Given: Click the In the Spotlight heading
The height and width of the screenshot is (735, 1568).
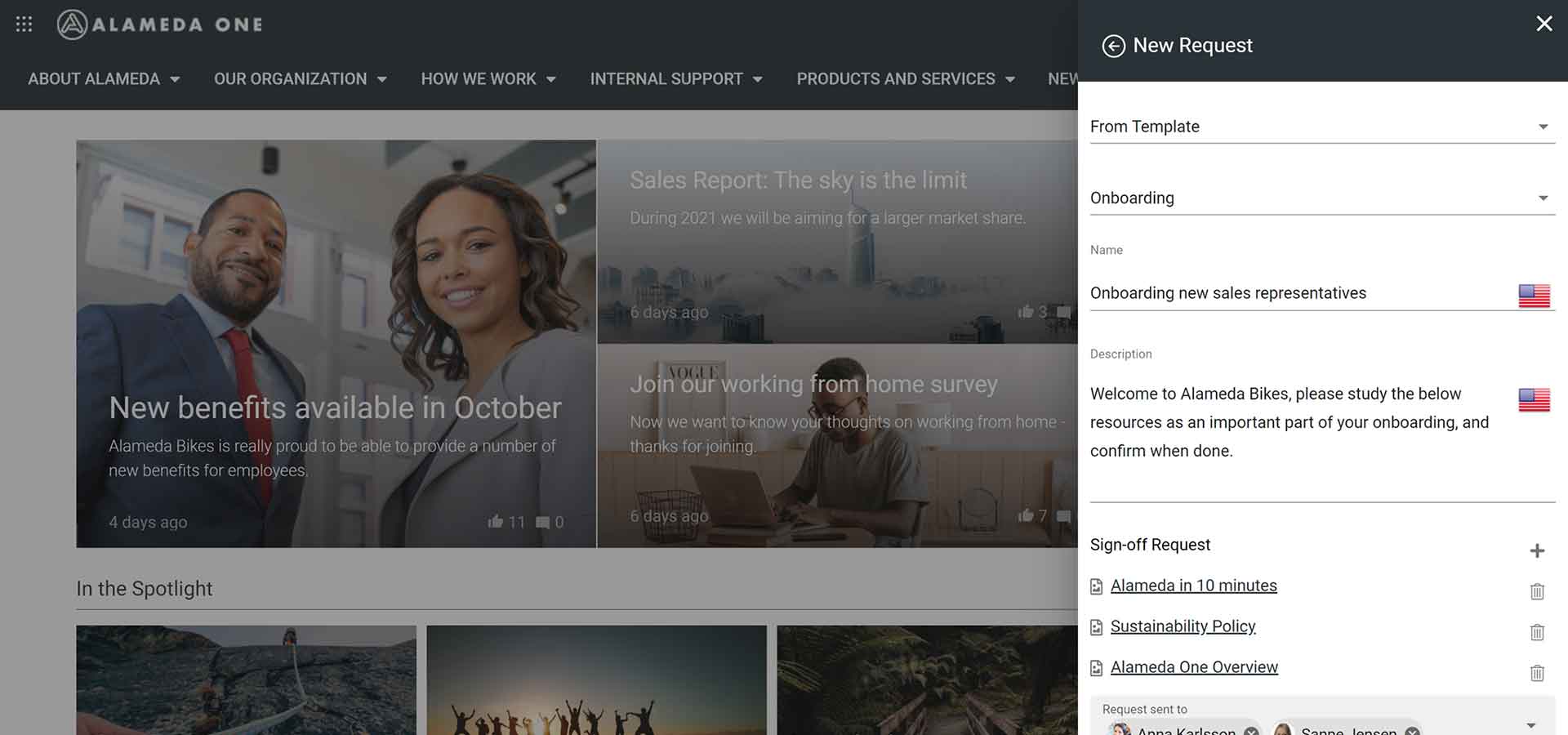Looking at the screenshot, I should click(x=145, y=589).
